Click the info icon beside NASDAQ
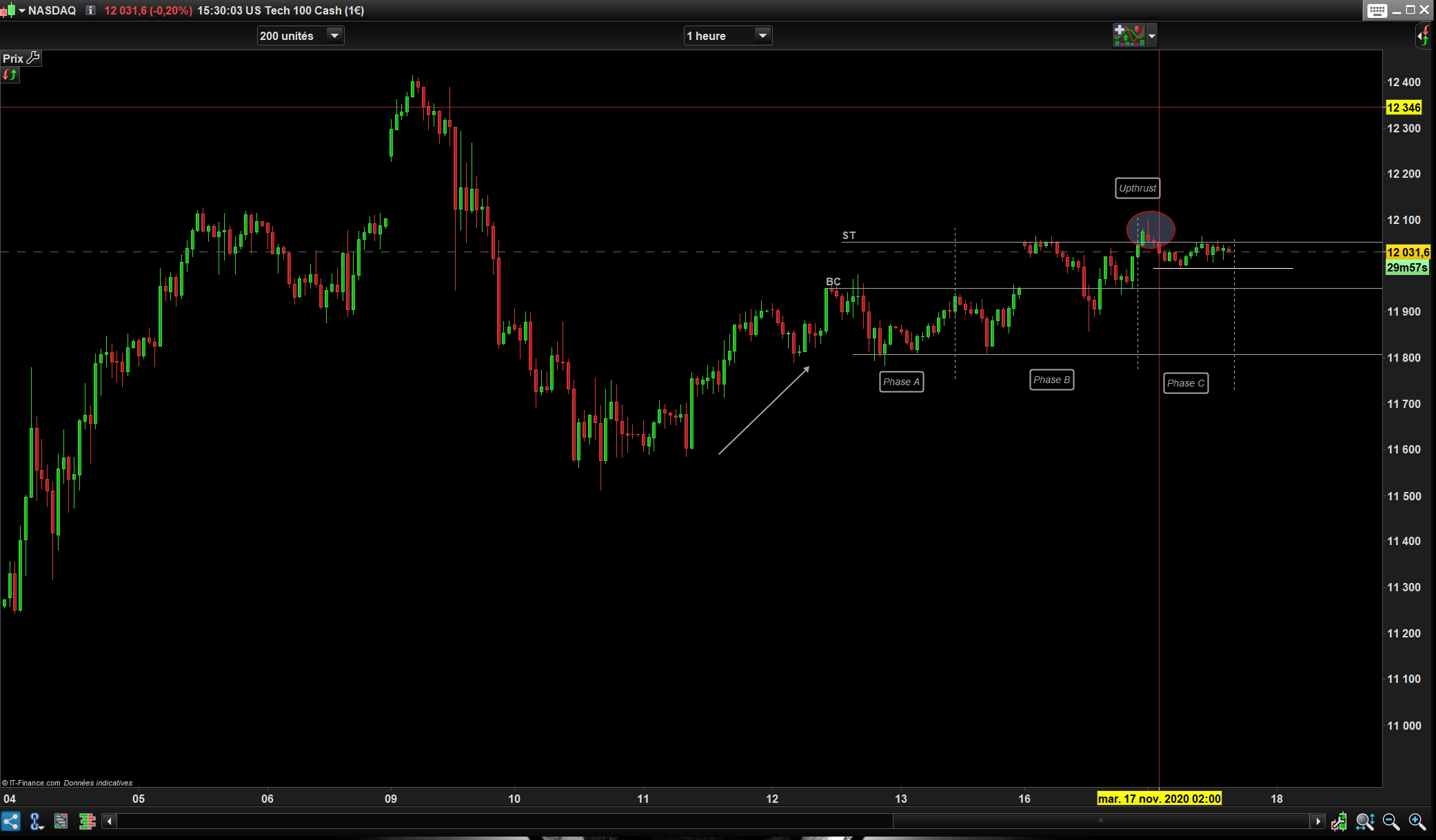 [x=90, y=10]
